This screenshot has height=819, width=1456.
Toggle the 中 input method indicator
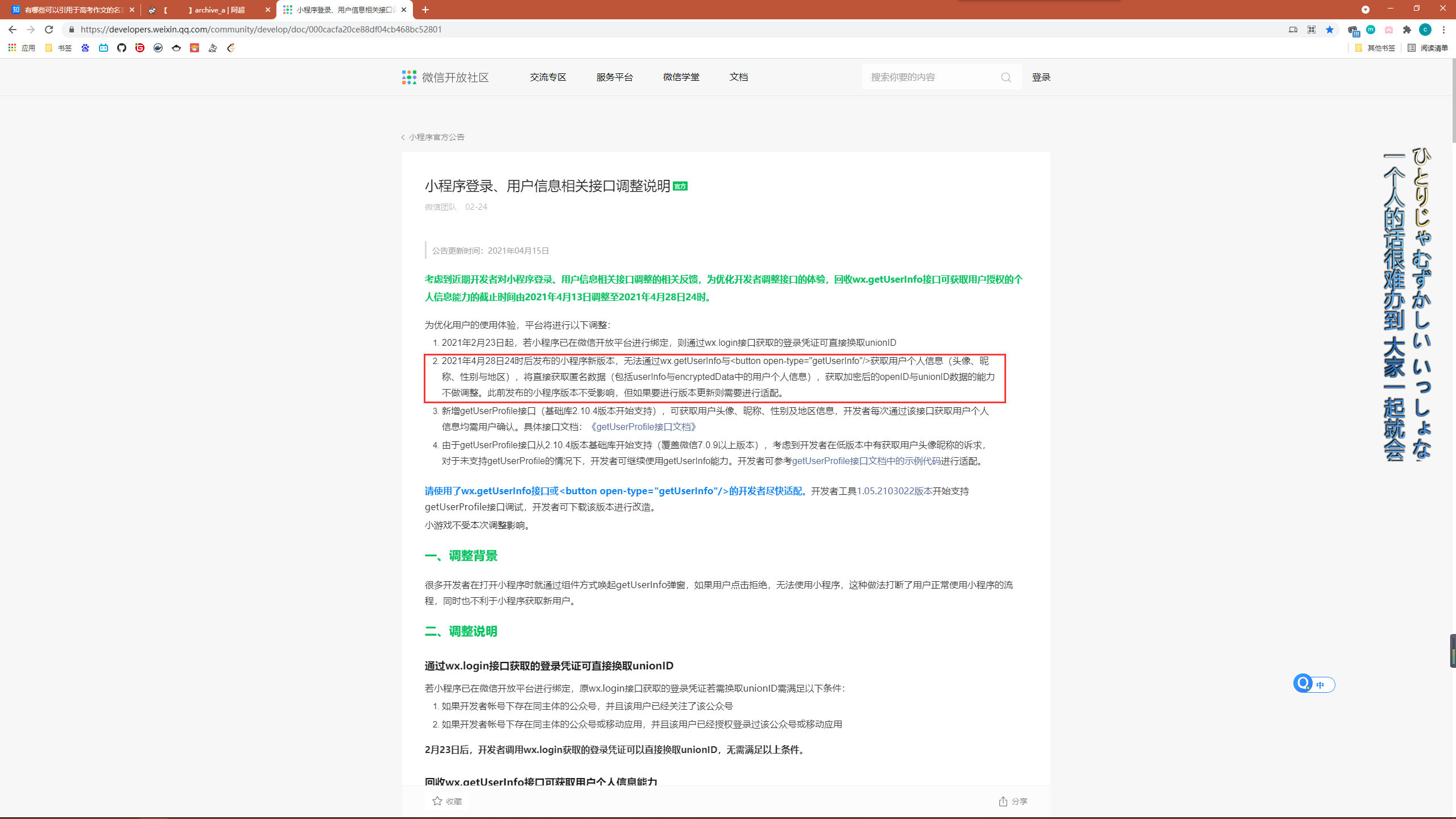(1320, 685)
